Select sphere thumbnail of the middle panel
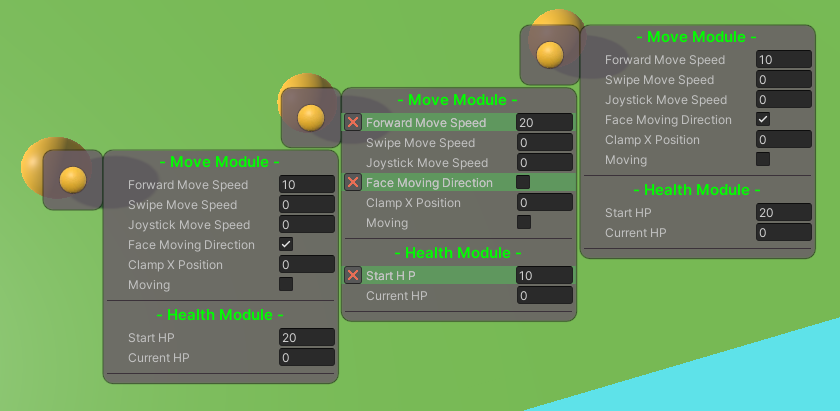The image size is (840, 411). click(311, 117)
